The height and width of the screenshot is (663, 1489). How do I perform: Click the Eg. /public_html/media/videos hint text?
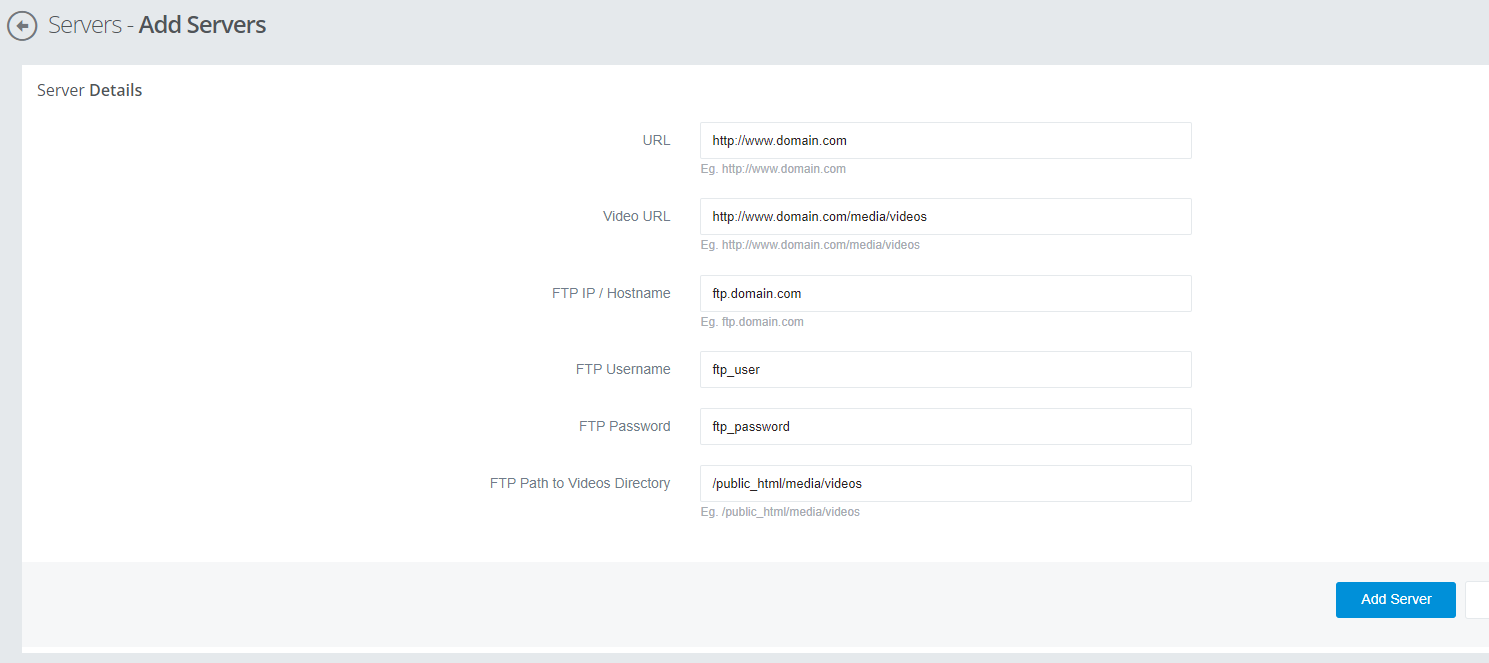[778, 511]
